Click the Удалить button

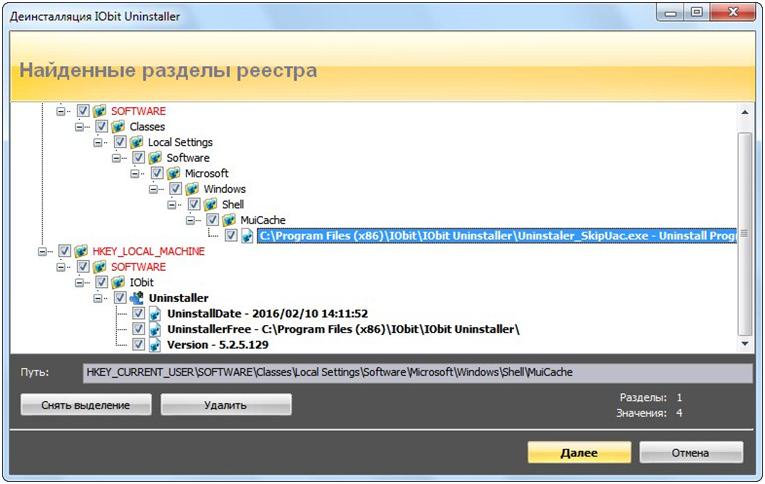(226, 405)
